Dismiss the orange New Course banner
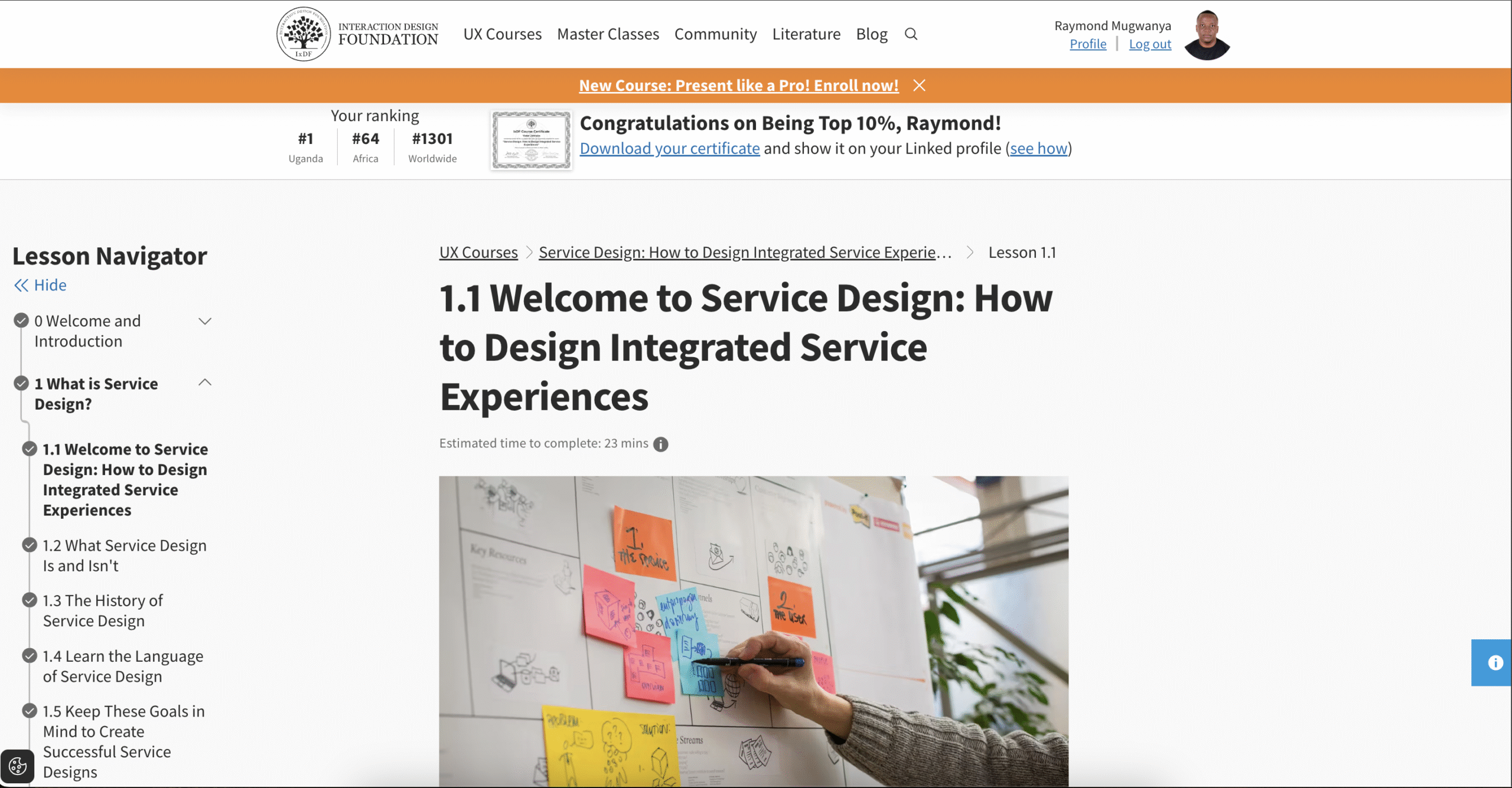The image size is (1512, 788). pos(919,86)
